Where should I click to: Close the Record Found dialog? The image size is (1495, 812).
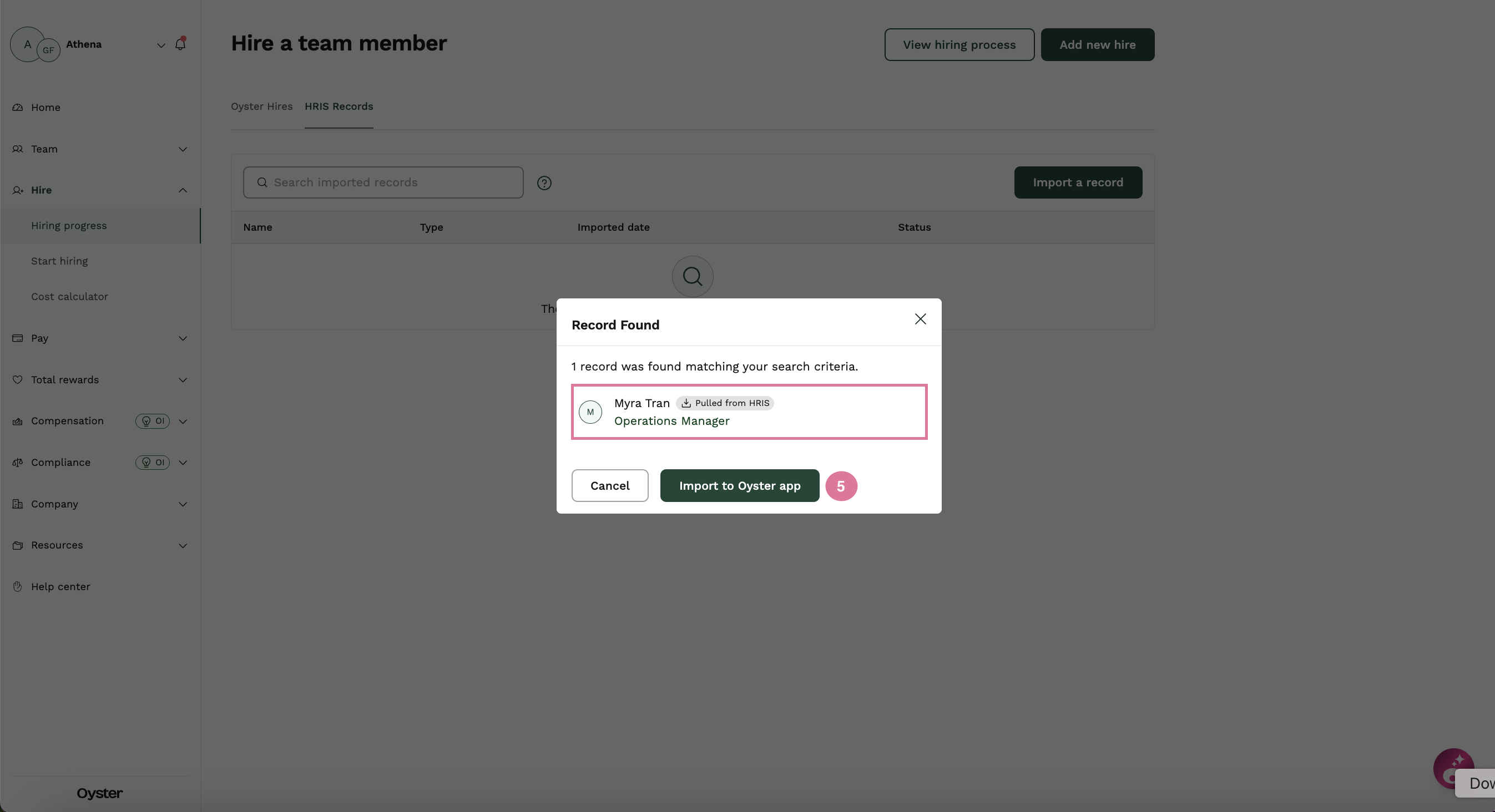921,319
